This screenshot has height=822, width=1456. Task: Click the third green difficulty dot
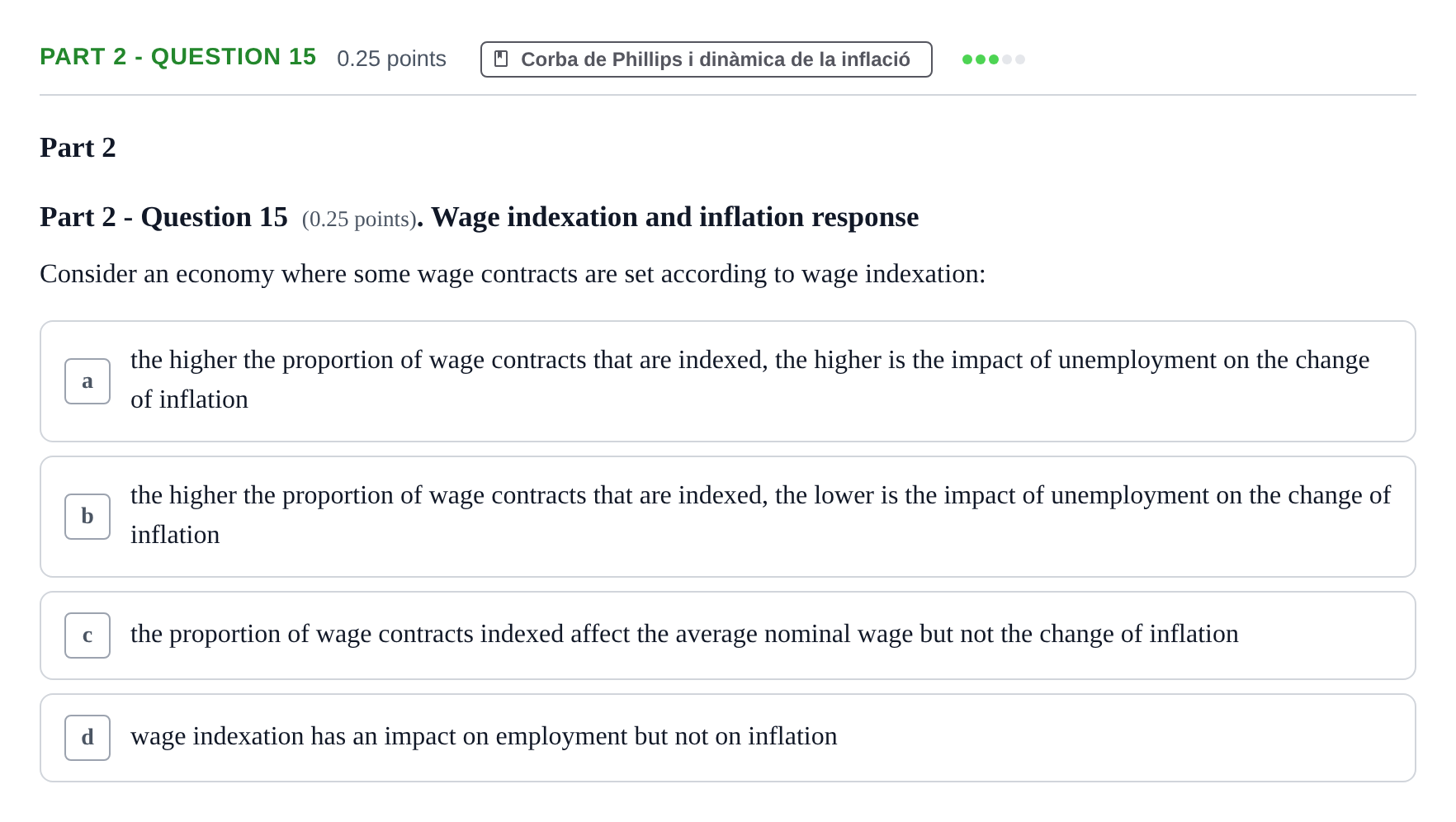tap(994, 59)
